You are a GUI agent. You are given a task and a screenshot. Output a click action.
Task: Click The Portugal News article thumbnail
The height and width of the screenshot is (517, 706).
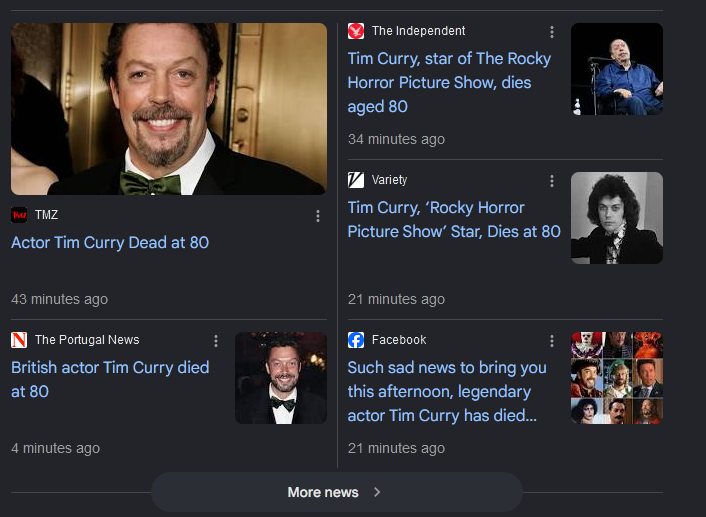[281, 378]
